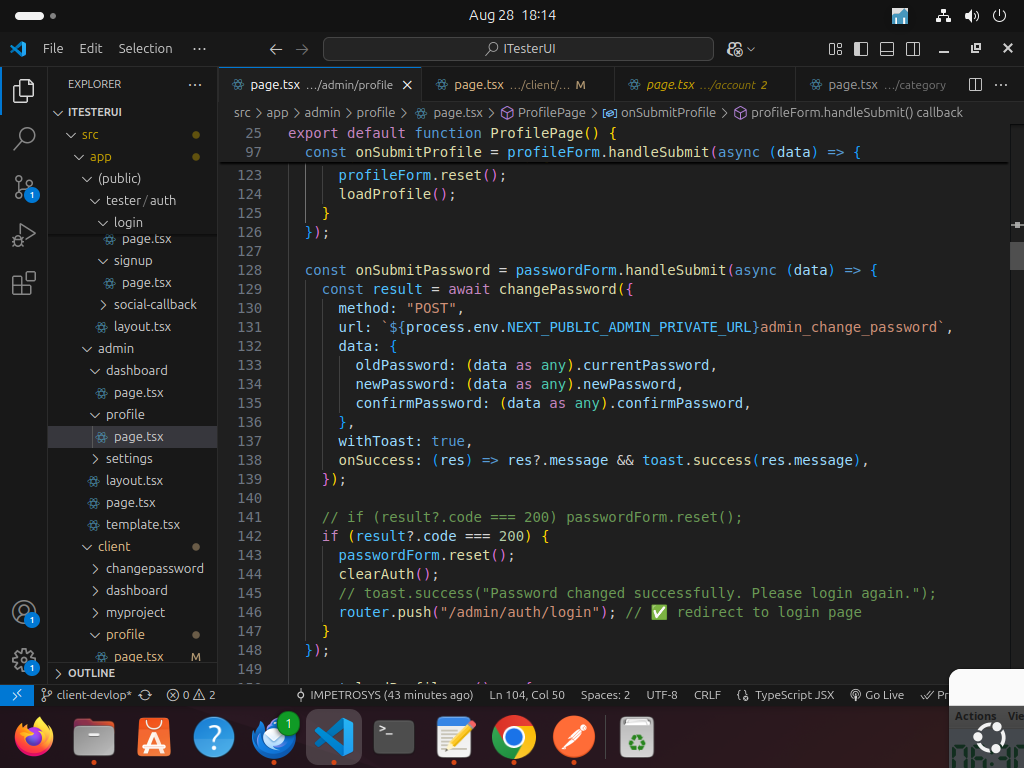Screen dimensions: 1024x768
Task: Open the Source Control view
Action: [24, 187]
